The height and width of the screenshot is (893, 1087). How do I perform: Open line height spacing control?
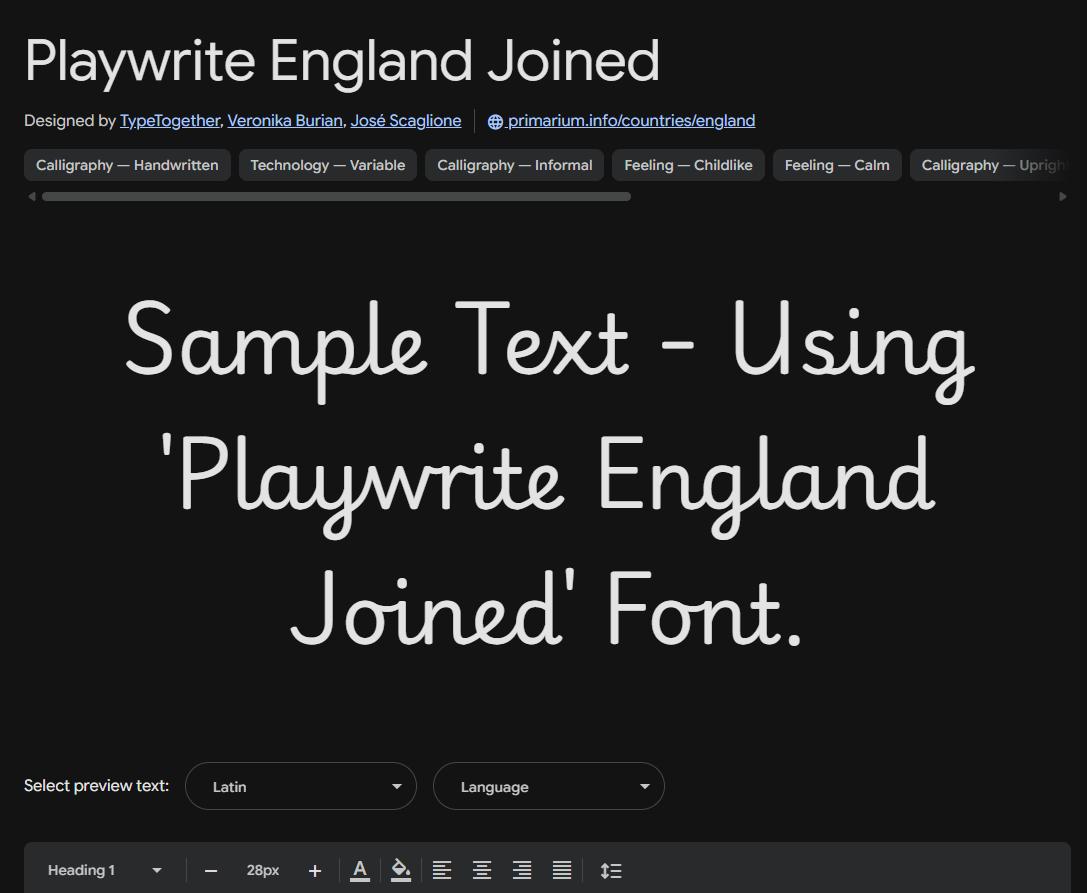pyautogui.click(x=611, y=870)
